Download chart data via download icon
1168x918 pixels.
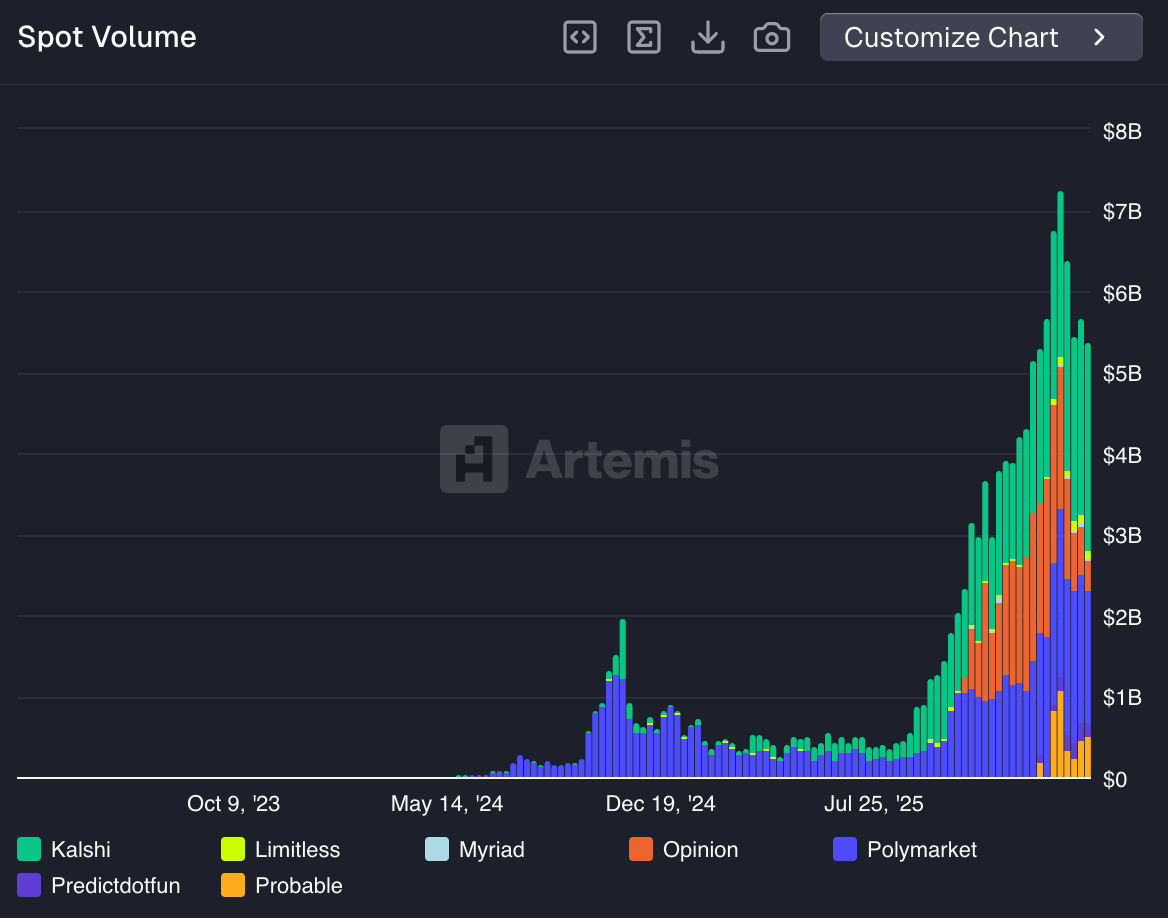coord(708,37)
